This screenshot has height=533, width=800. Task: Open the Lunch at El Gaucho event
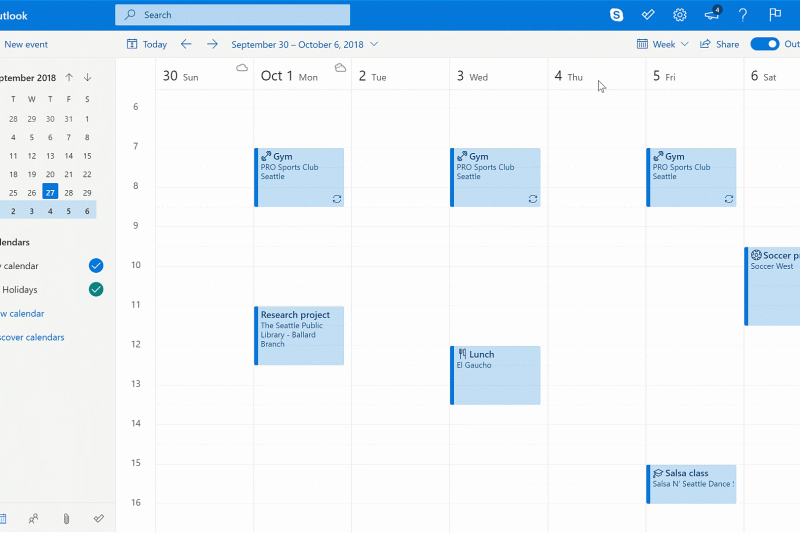click(495, 375)
